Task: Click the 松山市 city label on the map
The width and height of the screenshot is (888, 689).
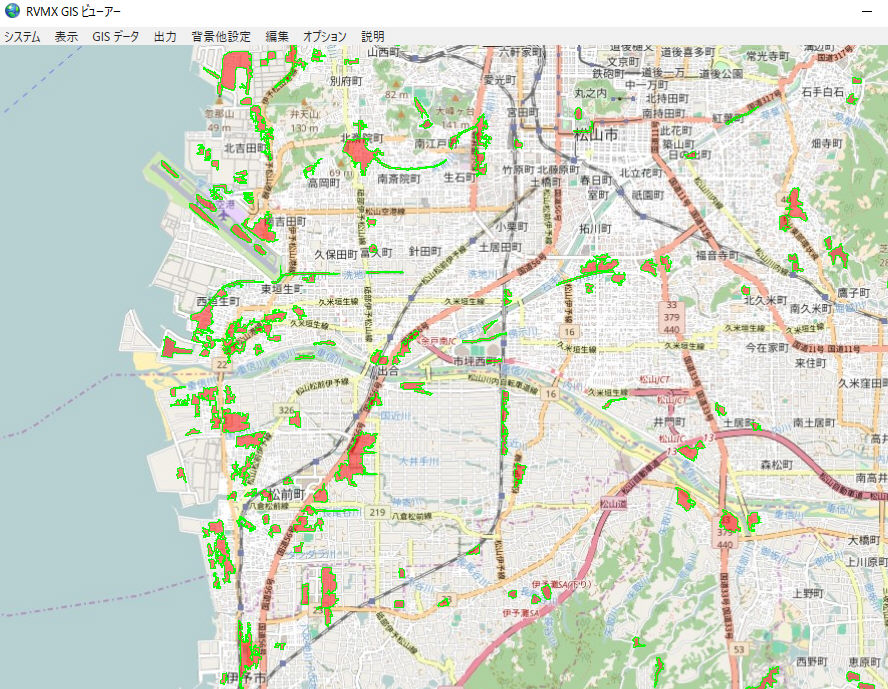Action: pyautogui.click(x=596, y=135)
